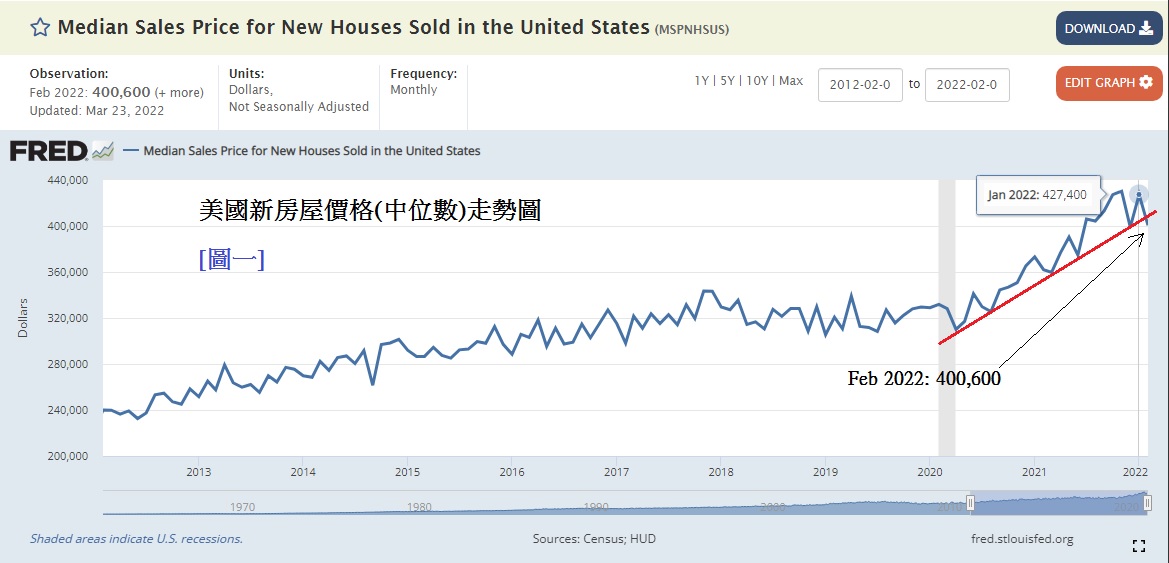The height and width of the screenshot is (563, 1169).
Task: Click the right handle of range slider
Action: [1147, 503]
